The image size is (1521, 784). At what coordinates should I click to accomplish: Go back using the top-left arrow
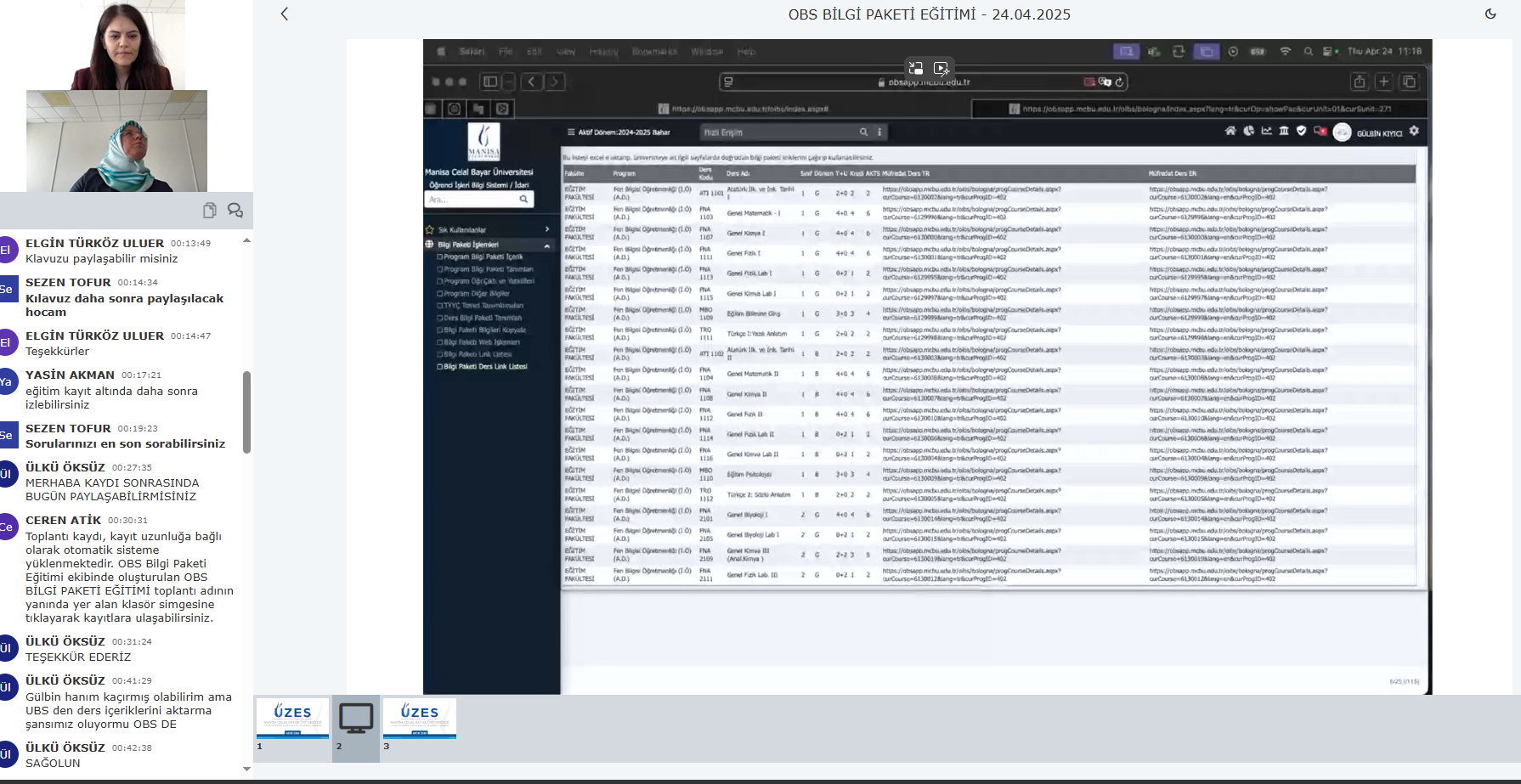[x=285, y=14]
